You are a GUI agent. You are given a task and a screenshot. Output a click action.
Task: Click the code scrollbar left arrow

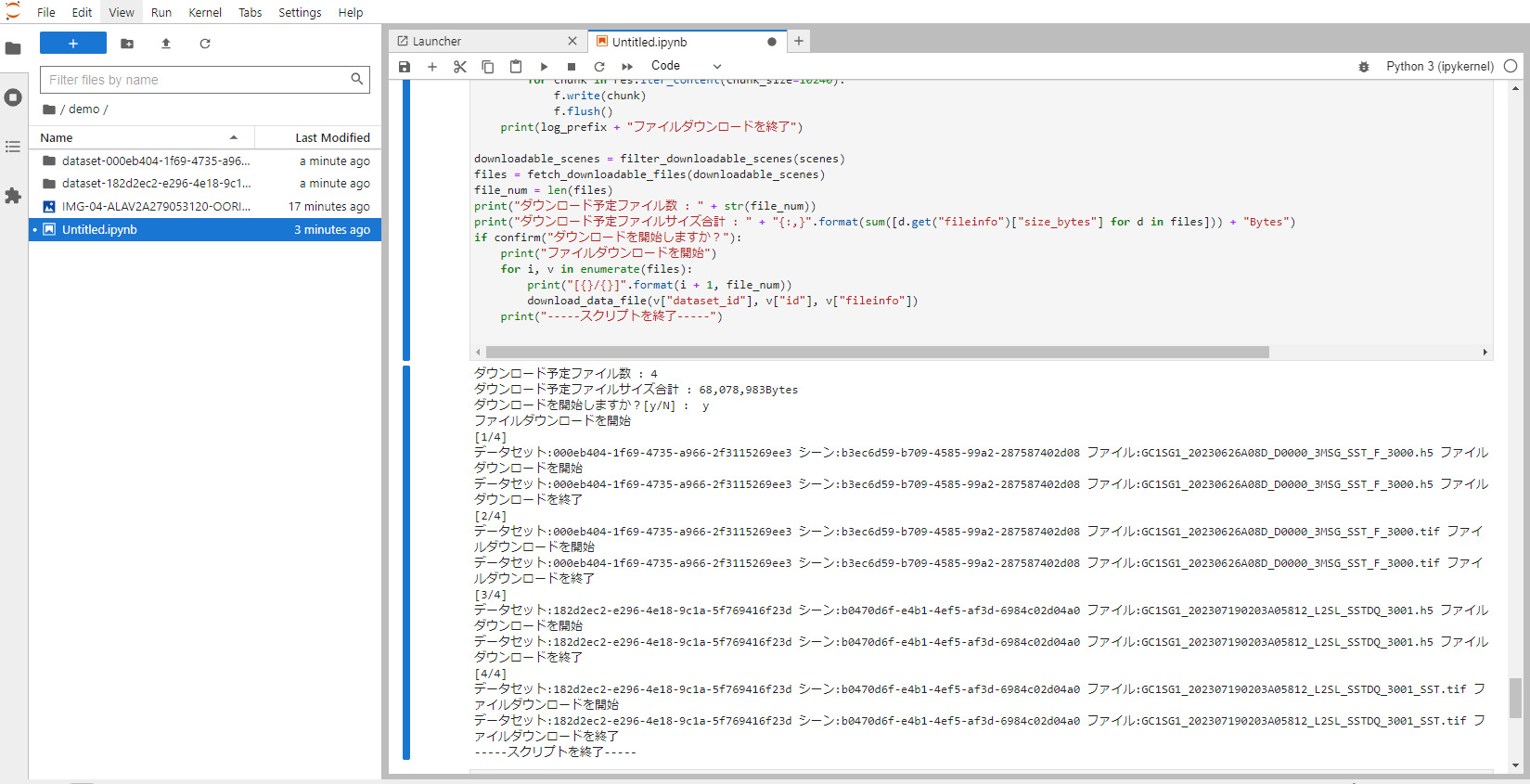point(478,353)
